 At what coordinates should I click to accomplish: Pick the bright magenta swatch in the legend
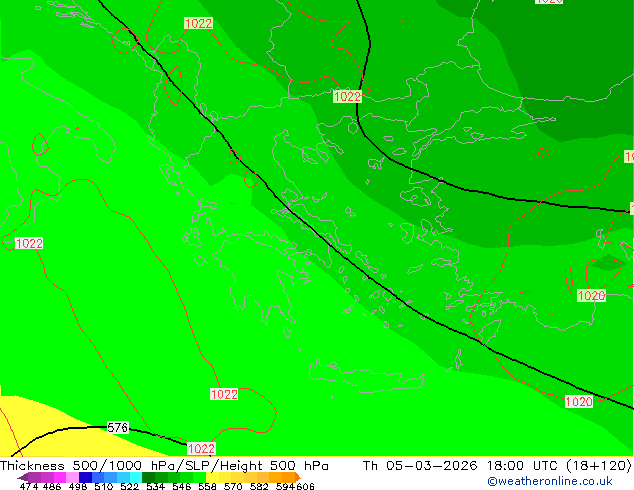(x=60, y=477)
